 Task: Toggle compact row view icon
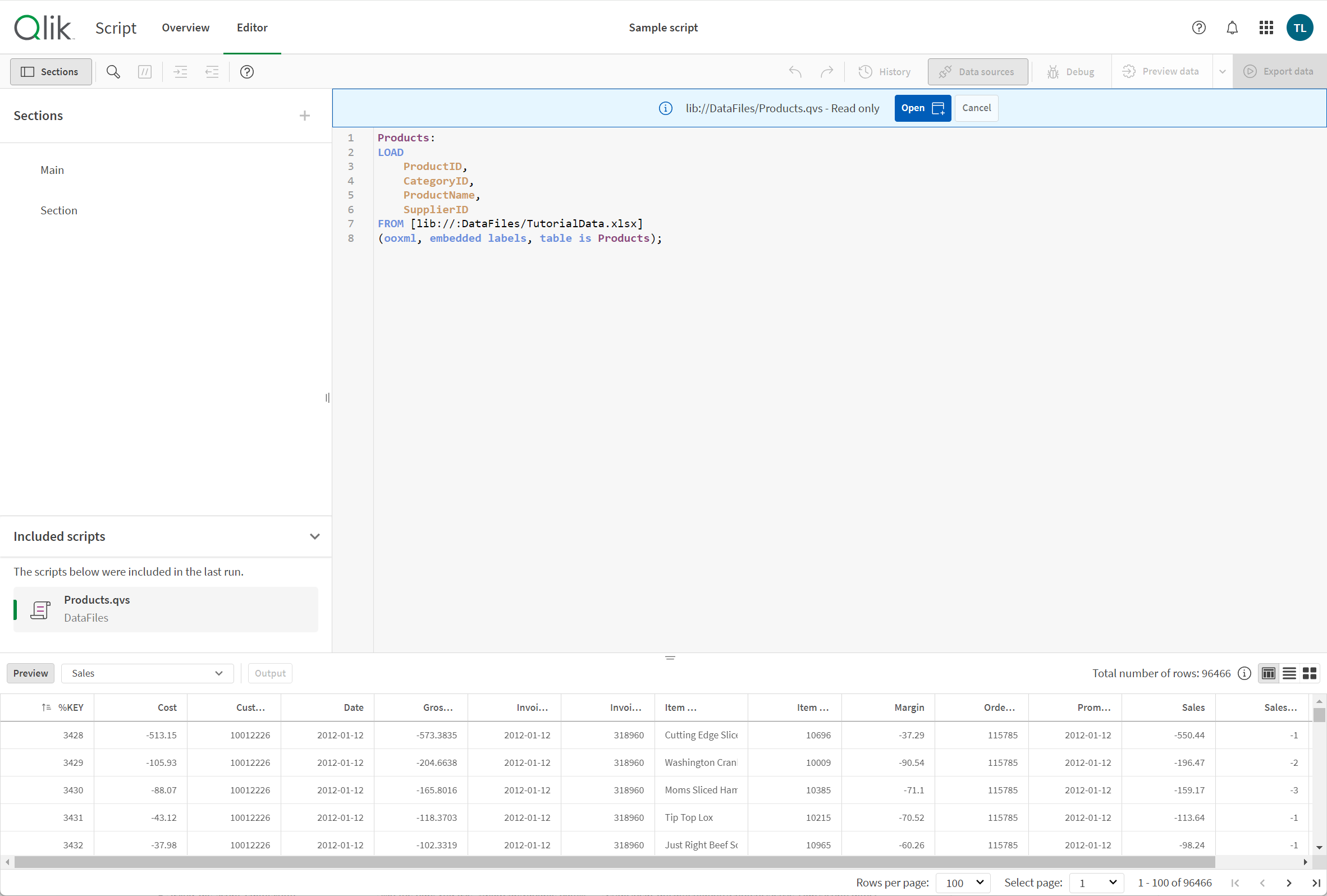[1290, 672]
